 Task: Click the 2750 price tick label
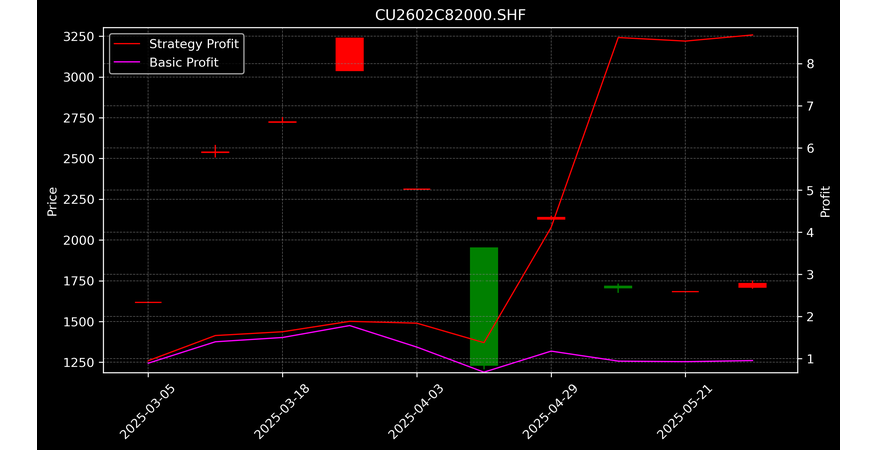point(79,118)
